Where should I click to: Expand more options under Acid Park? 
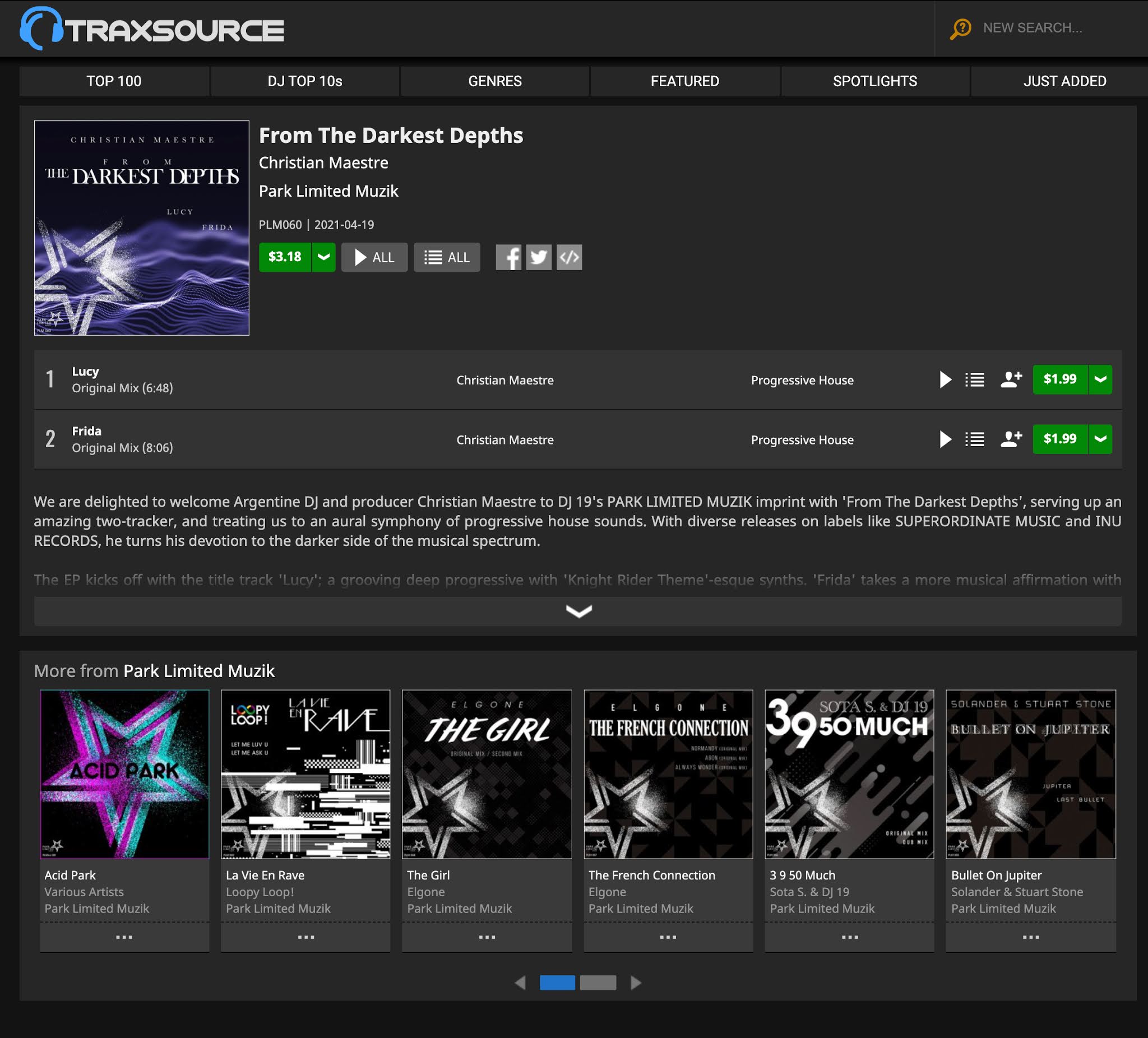coord(124,937)
